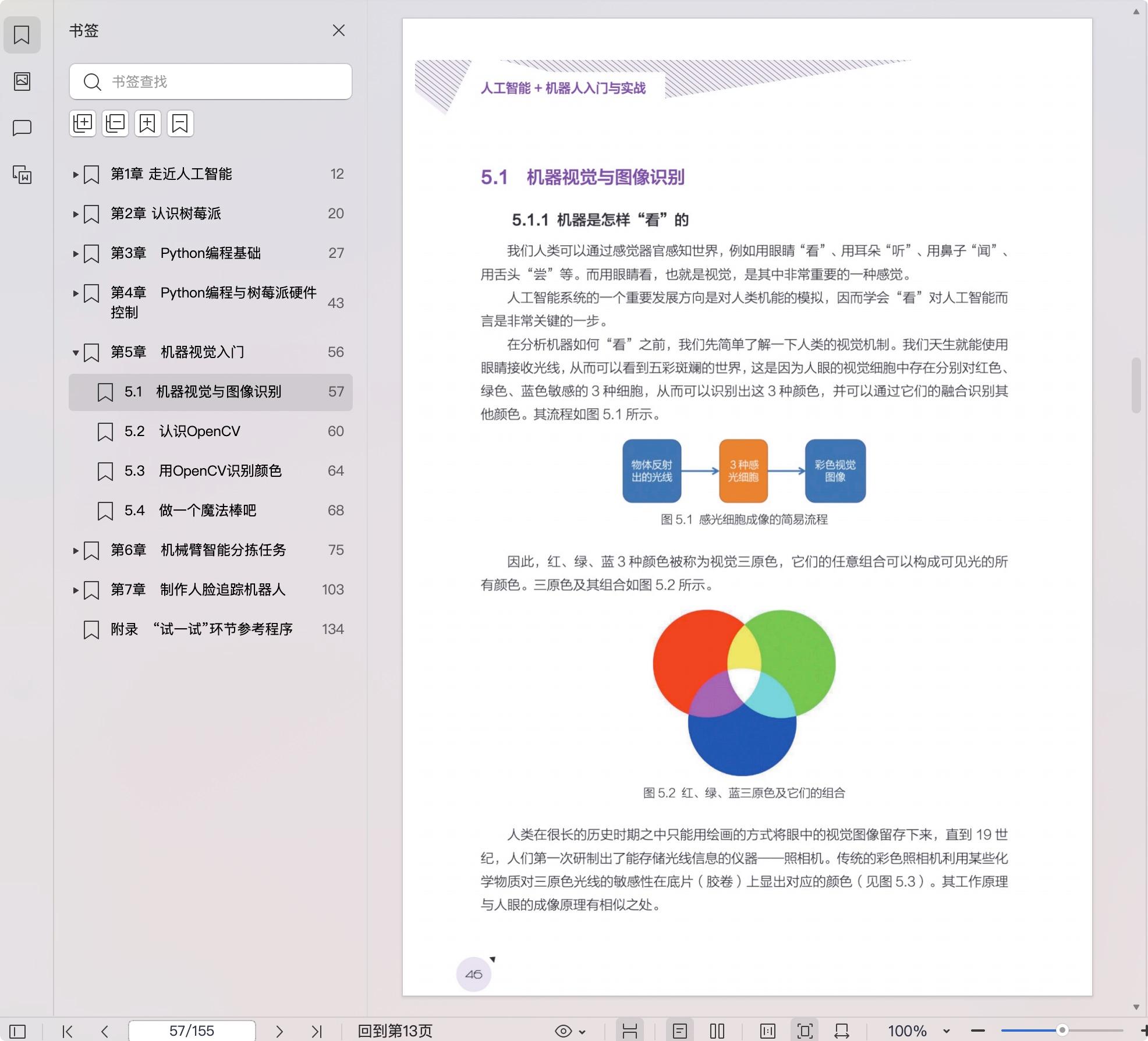The image size is (1148, 1041).
Task: Switch to single page view
Action: tap(679, 1031)
